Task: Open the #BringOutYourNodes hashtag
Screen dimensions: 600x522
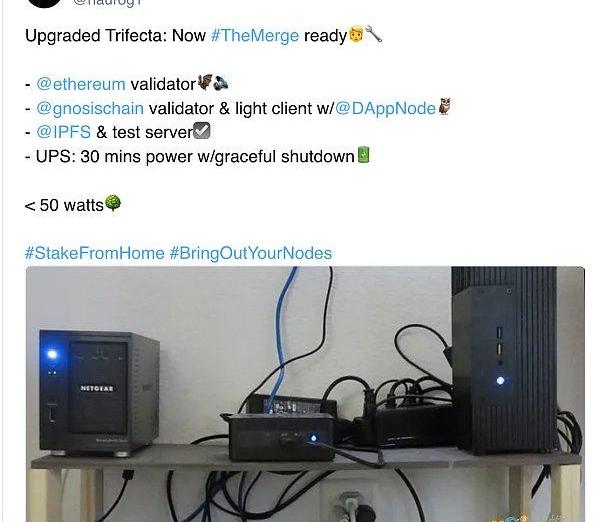Action: pos(251,253)
